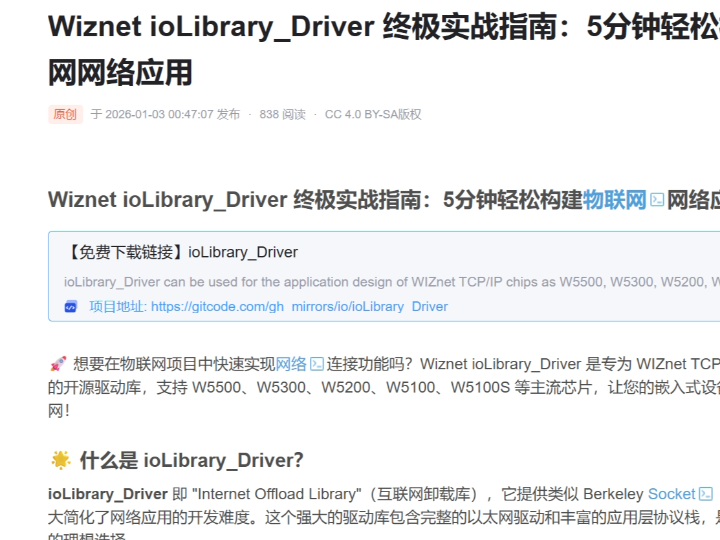This screenshot has width=720, height=540.
Task: Click the sun emoji beside 什么是 heading
Action: coord(61,460)
